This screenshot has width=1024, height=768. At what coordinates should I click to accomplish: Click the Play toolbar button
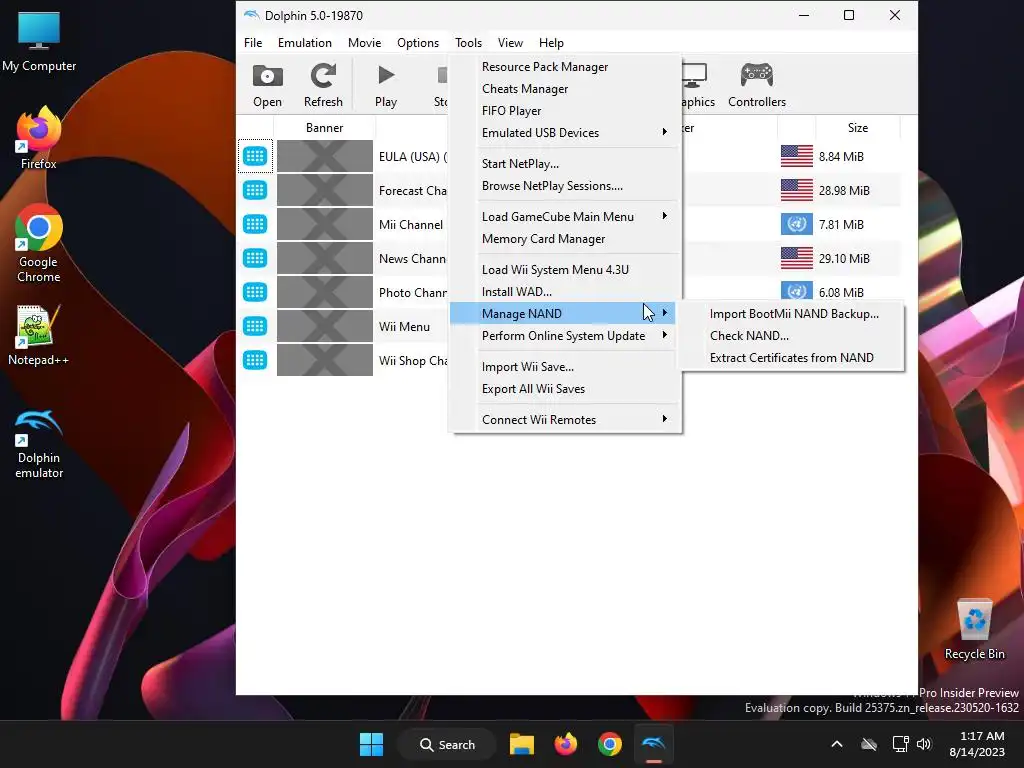pyautogui.click(x=385, y=85)
